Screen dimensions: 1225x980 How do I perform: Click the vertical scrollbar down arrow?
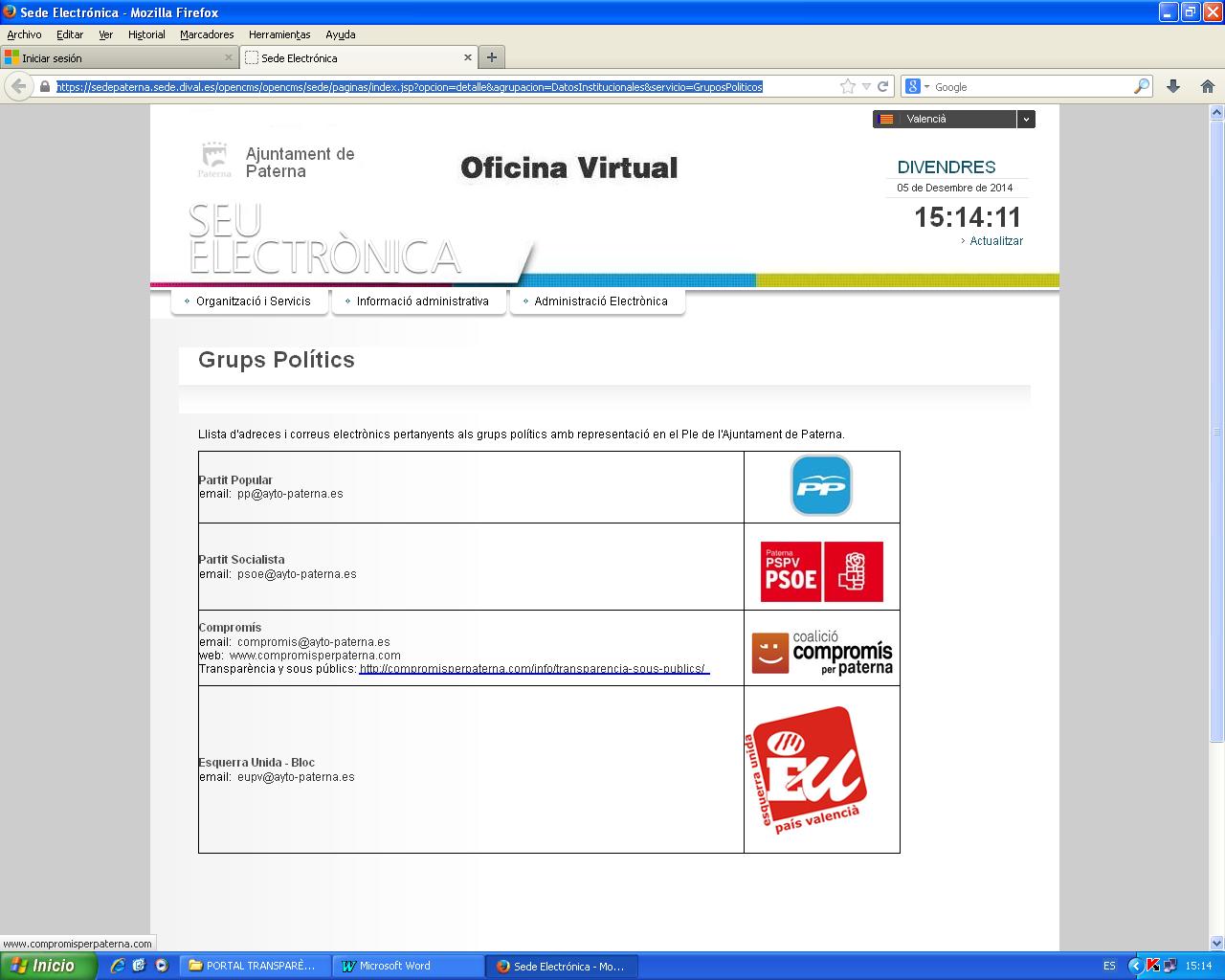1217,943
